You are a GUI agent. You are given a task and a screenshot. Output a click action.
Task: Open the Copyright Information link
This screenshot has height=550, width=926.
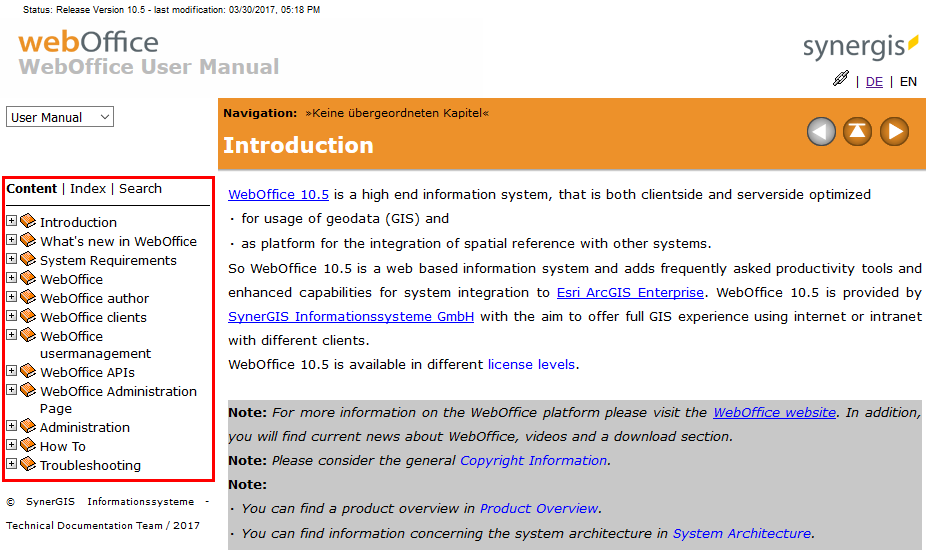533,460
